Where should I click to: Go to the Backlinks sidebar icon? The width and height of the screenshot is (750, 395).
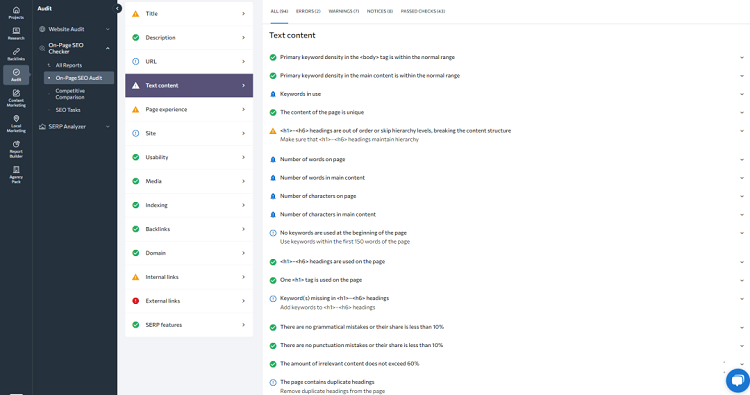click(16, 55)
